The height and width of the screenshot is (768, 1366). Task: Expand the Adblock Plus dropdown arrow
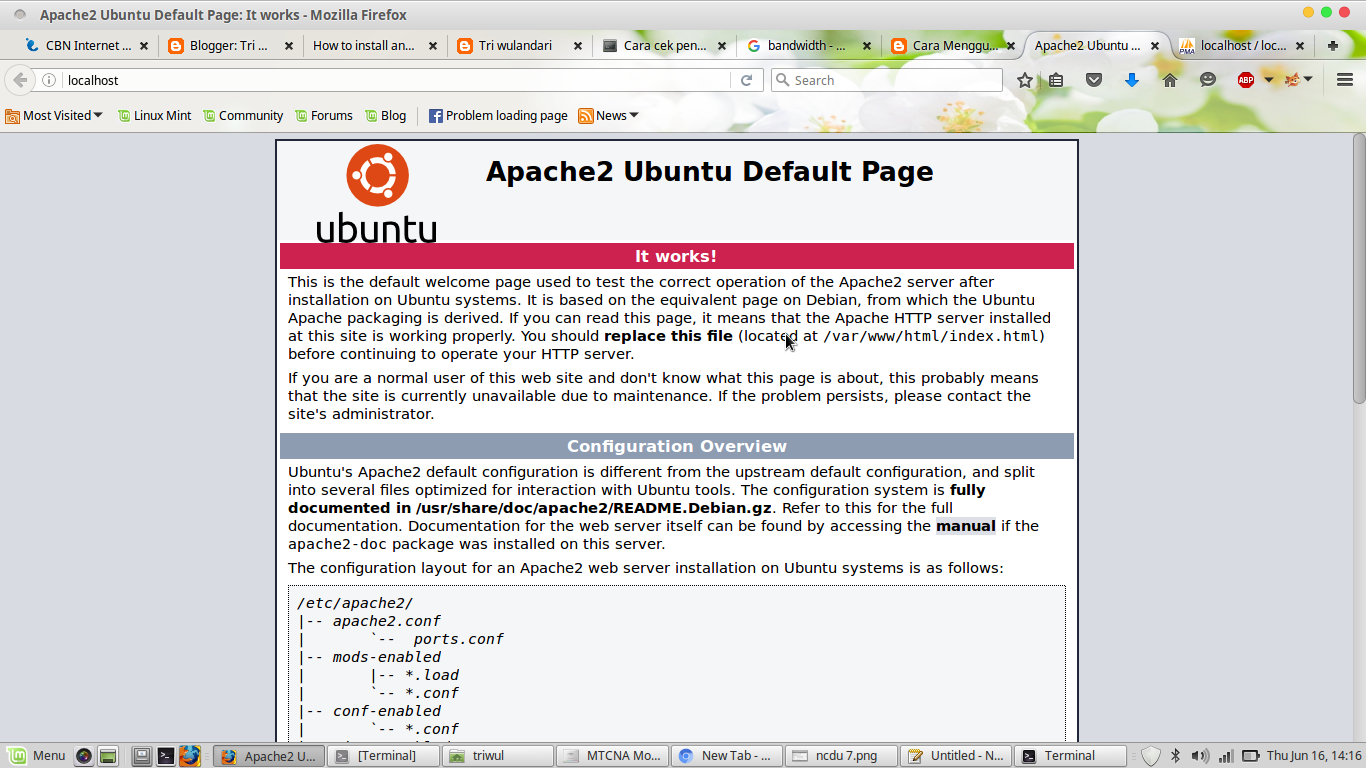coord(1269,80)
